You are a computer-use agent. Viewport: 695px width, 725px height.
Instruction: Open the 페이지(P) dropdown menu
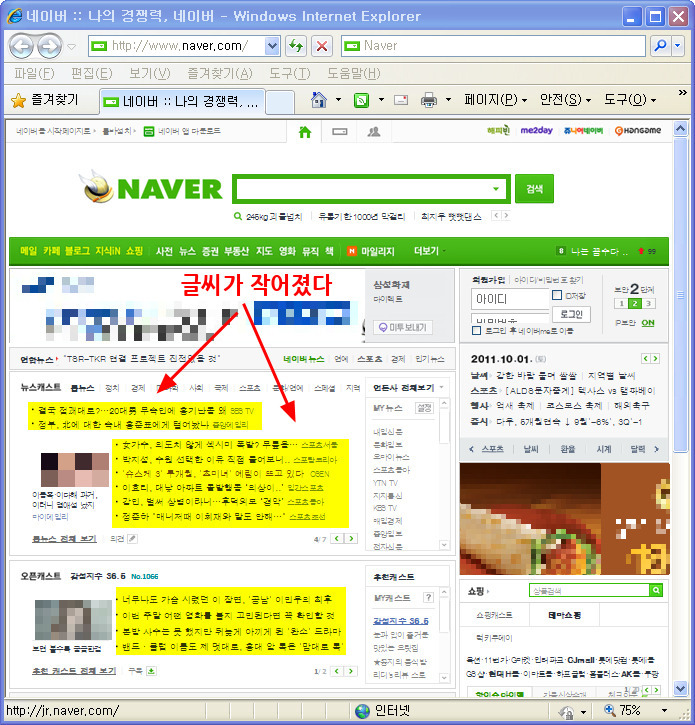click(x=496, y=100)
